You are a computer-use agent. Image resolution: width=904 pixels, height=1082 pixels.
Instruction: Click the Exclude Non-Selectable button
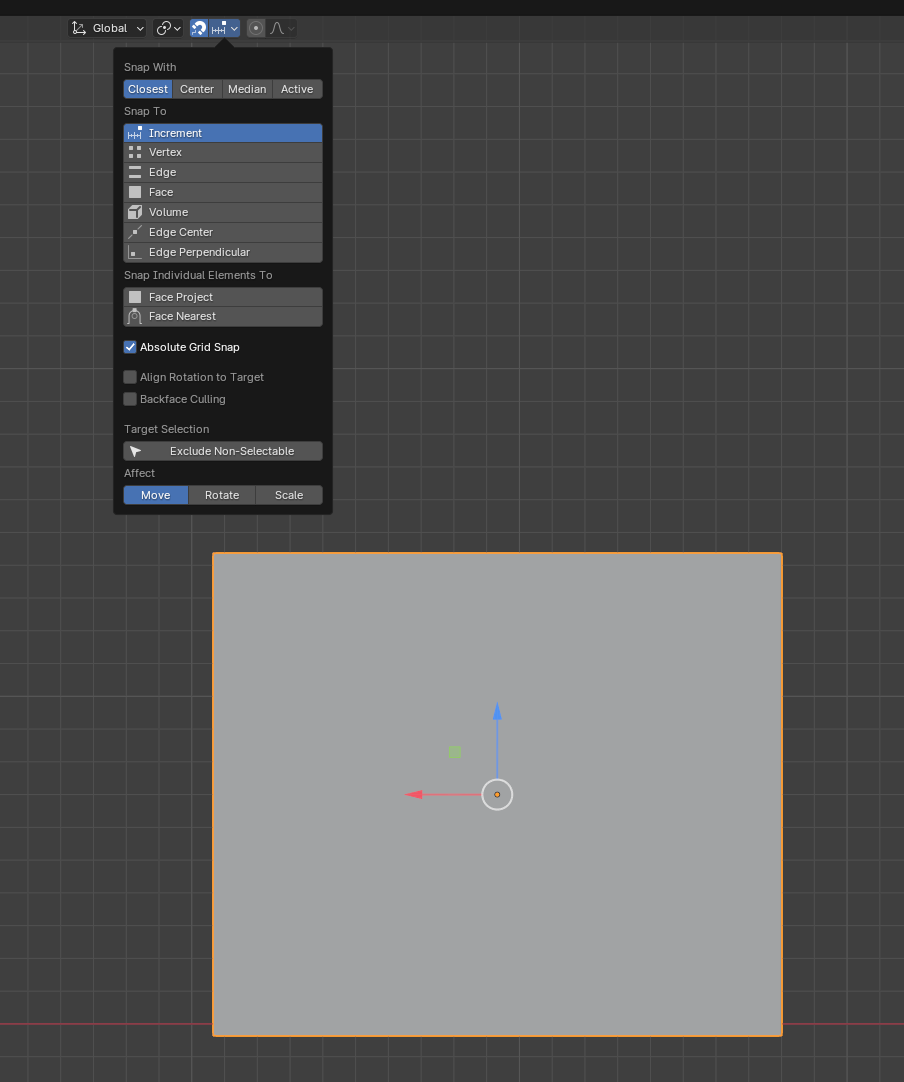pos(222,451)
